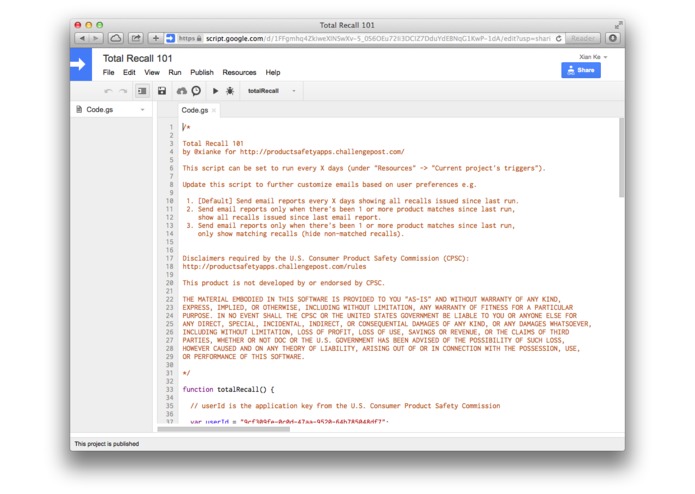
Task: Click the horizontal editor scrollbar
Action: tap(224, 429)
